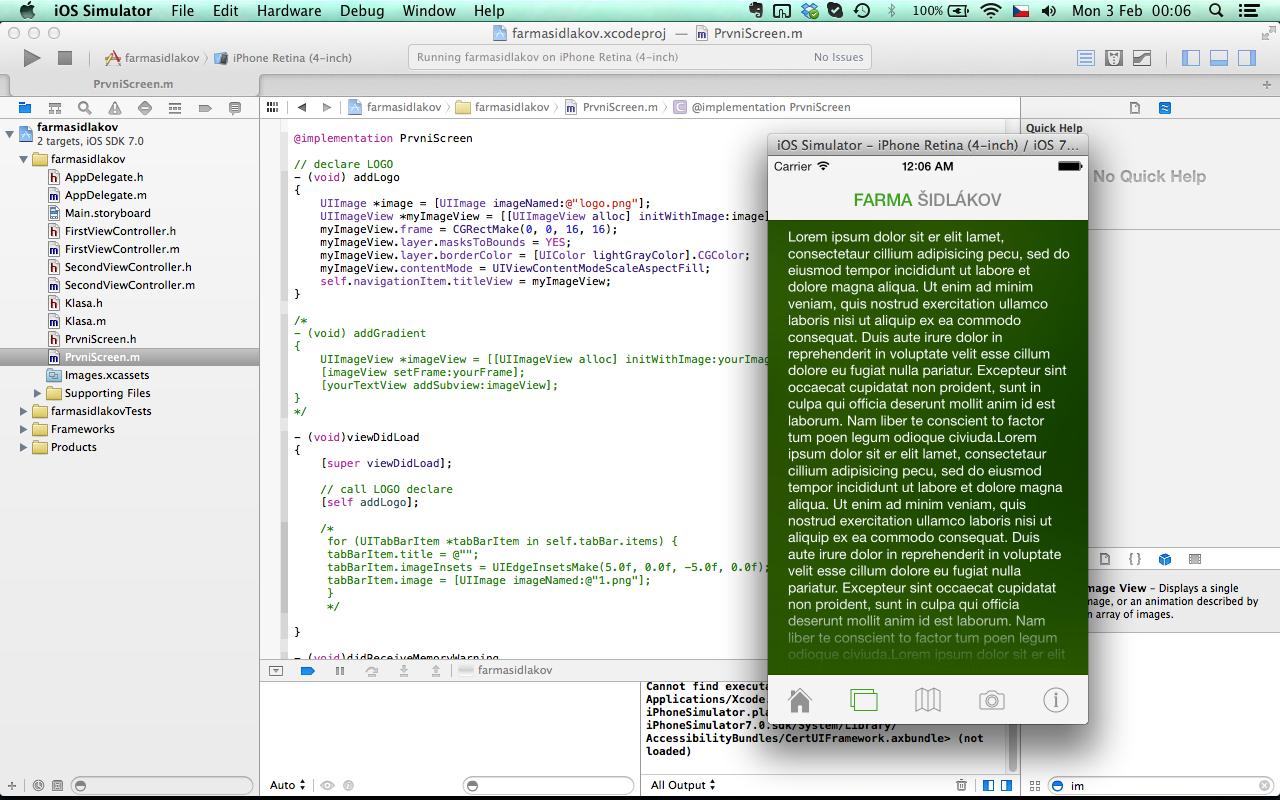Open the Help menu
Screen dimensions: 1280x800
(x=489, y=11)
